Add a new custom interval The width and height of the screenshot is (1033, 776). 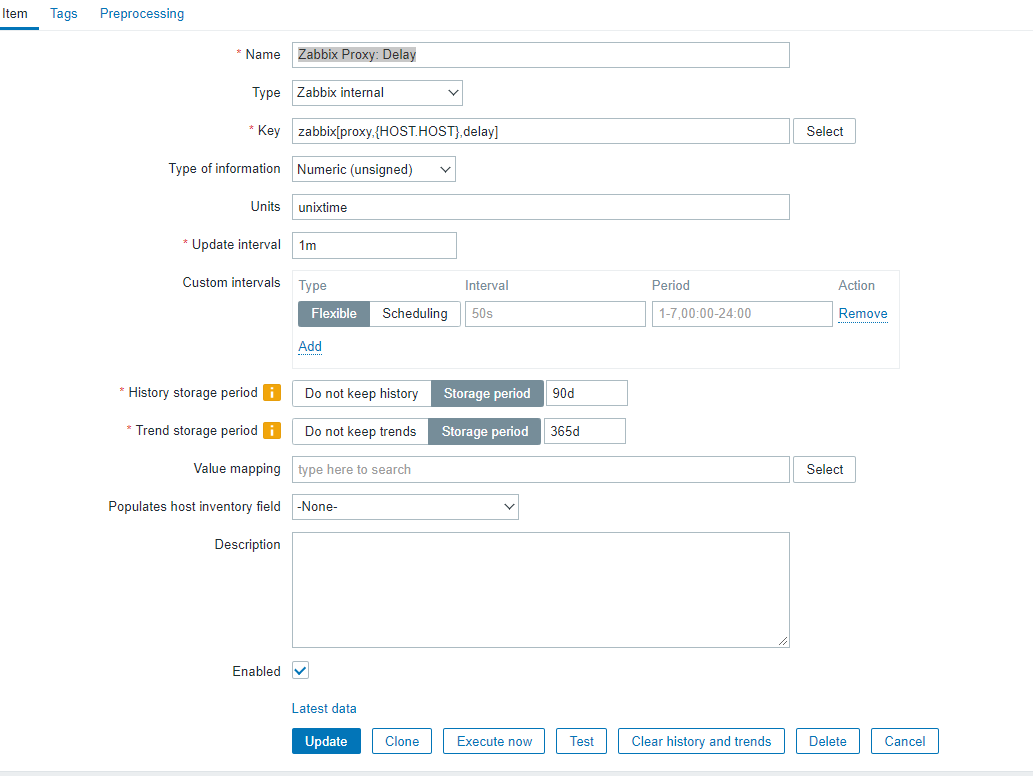(310, 346)
